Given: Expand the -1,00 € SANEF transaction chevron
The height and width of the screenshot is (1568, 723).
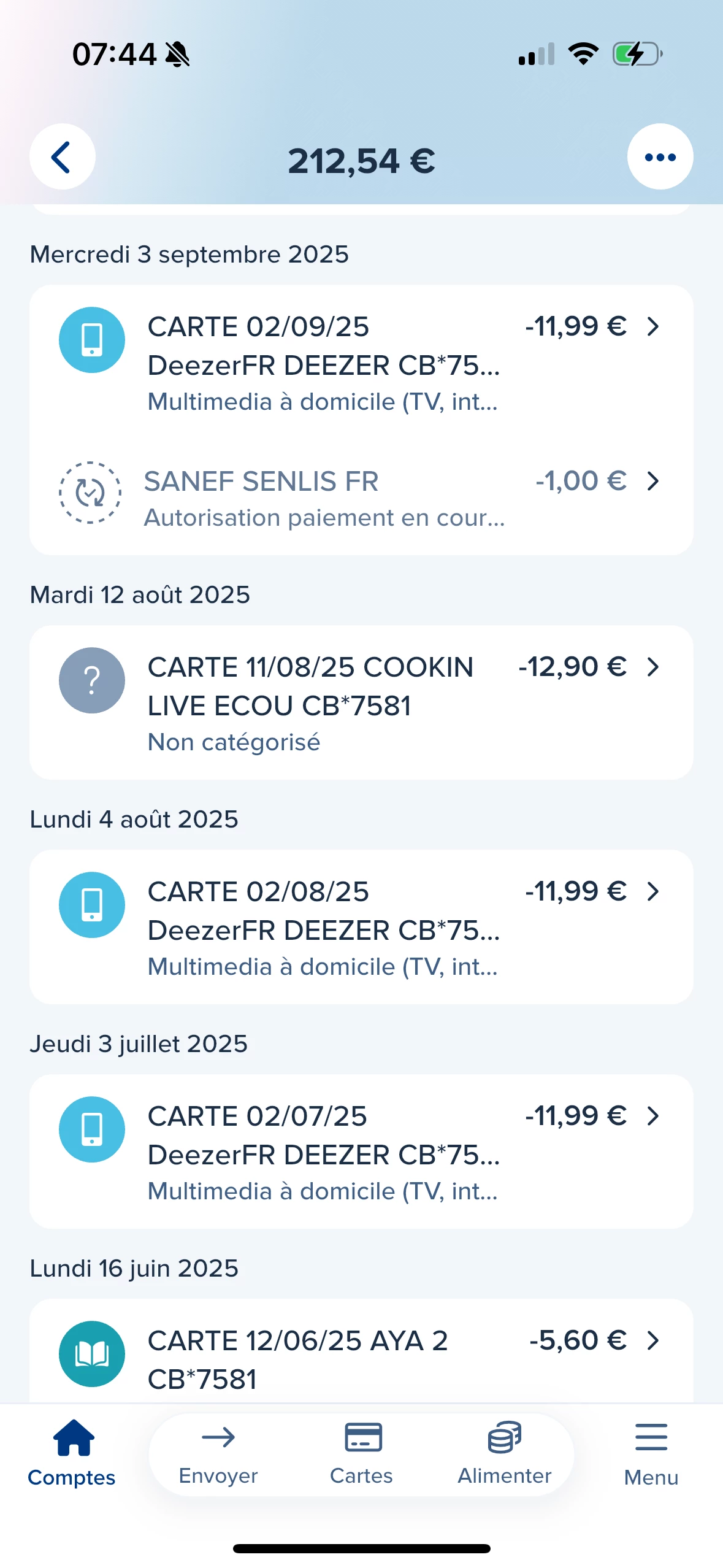Looking at the screenshot, I should [x=653, y=482].
